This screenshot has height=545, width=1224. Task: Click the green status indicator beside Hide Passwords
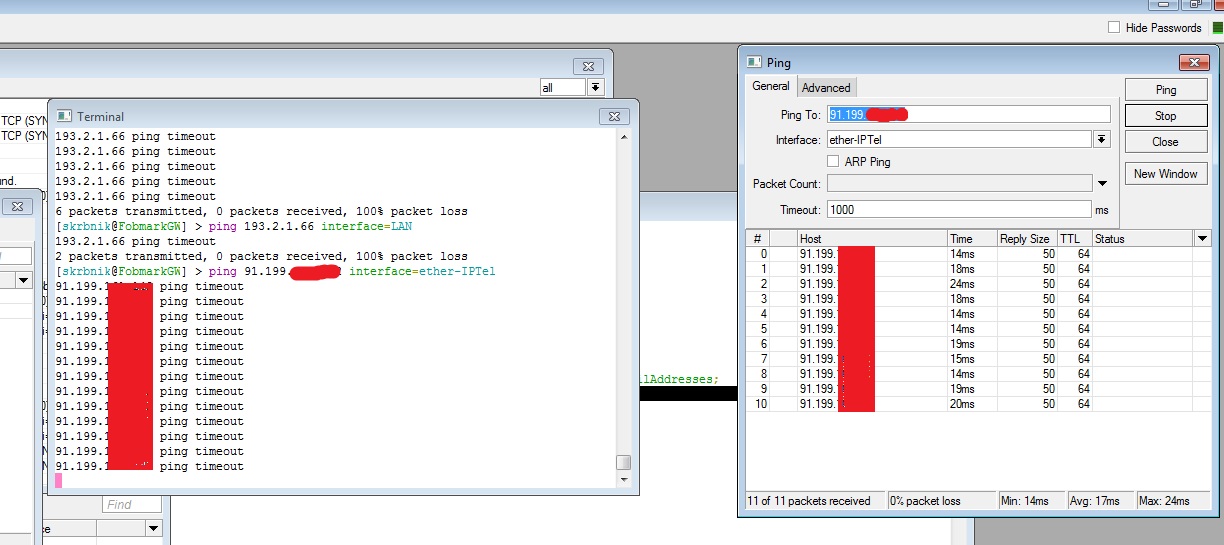pyautogui.click(x=1217, y=28)
